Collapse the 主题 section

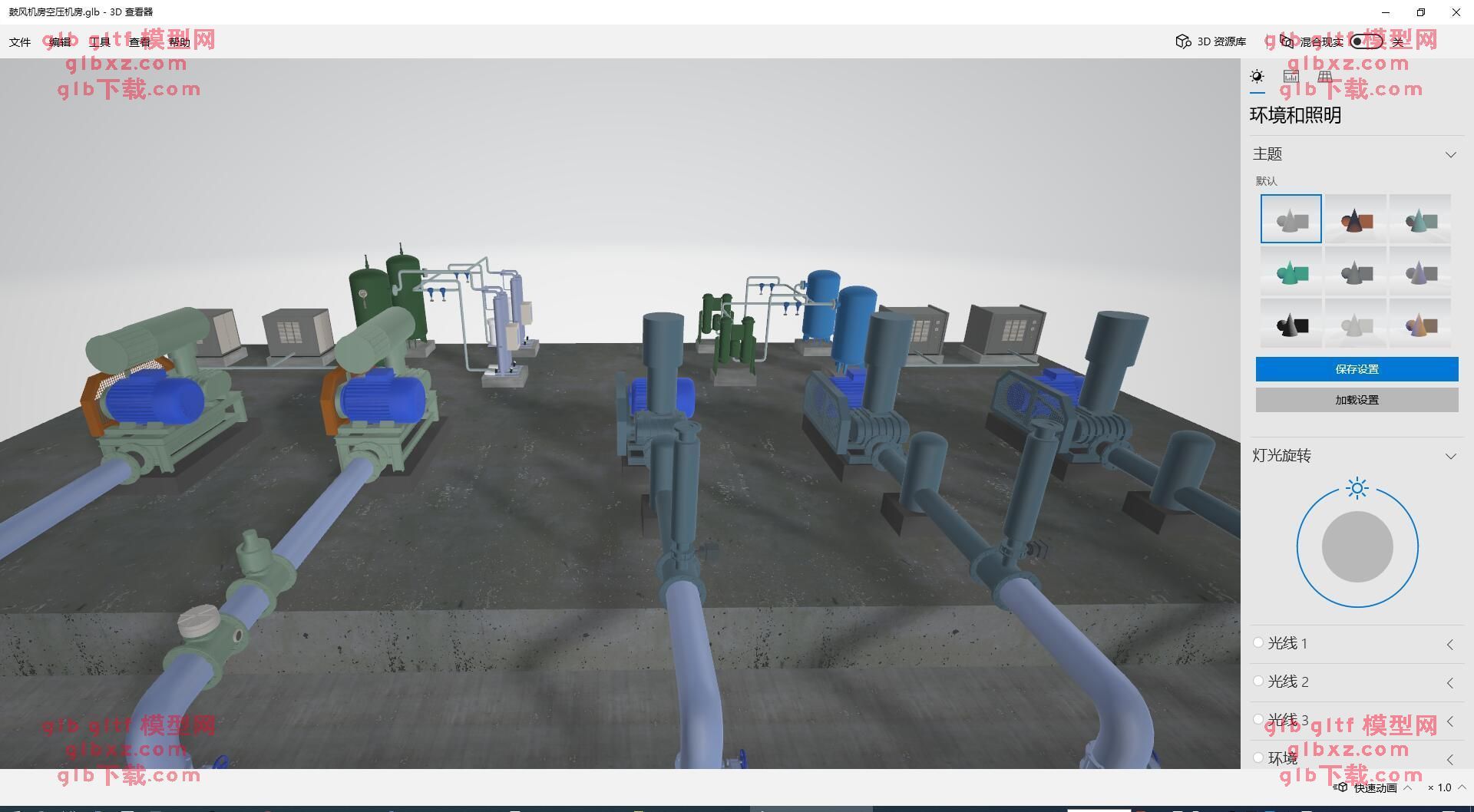[1450, 154]
